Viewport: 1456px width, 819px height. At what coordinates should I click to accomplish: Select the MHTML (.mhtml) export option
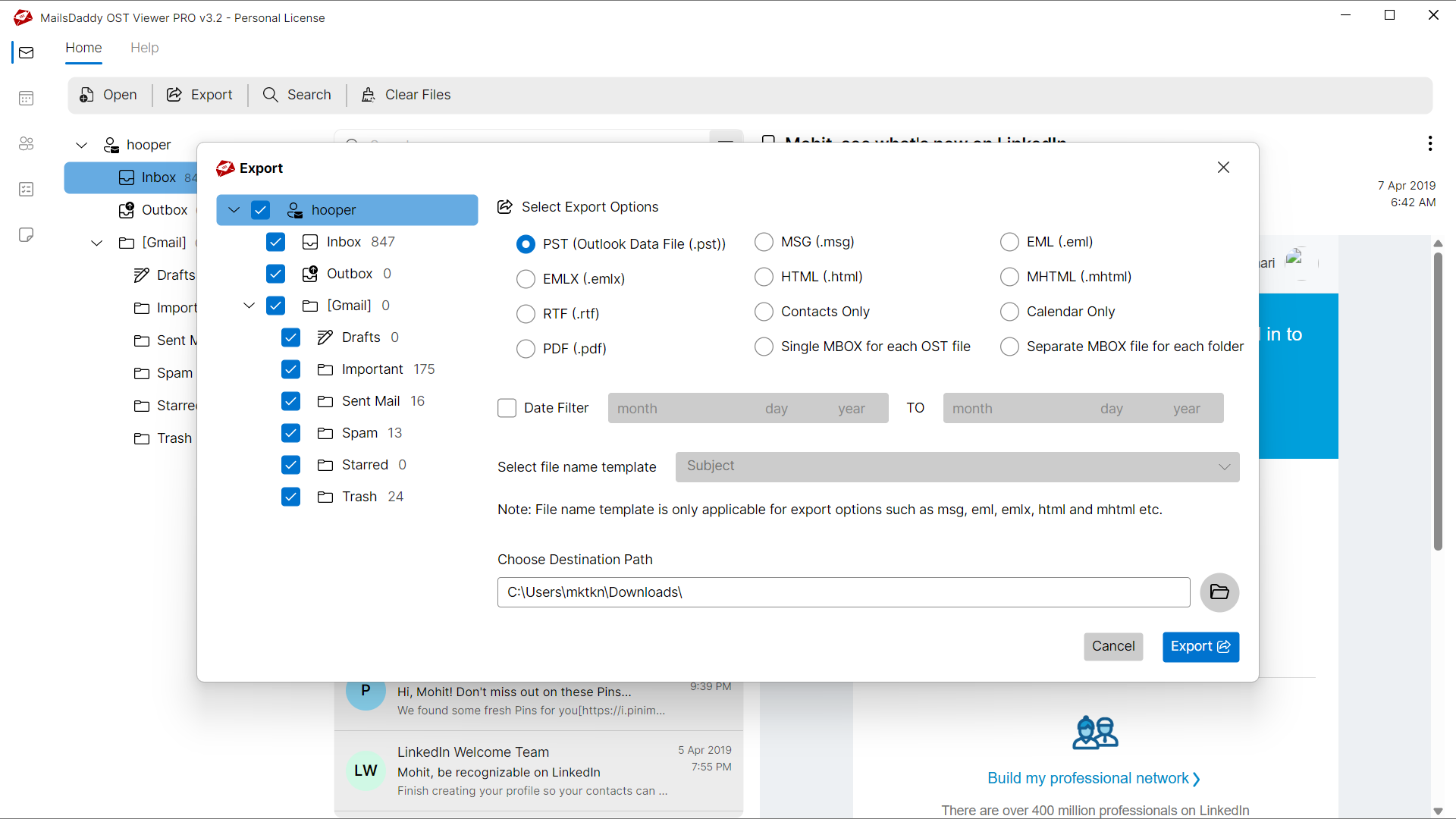[x=1009, y=277]
